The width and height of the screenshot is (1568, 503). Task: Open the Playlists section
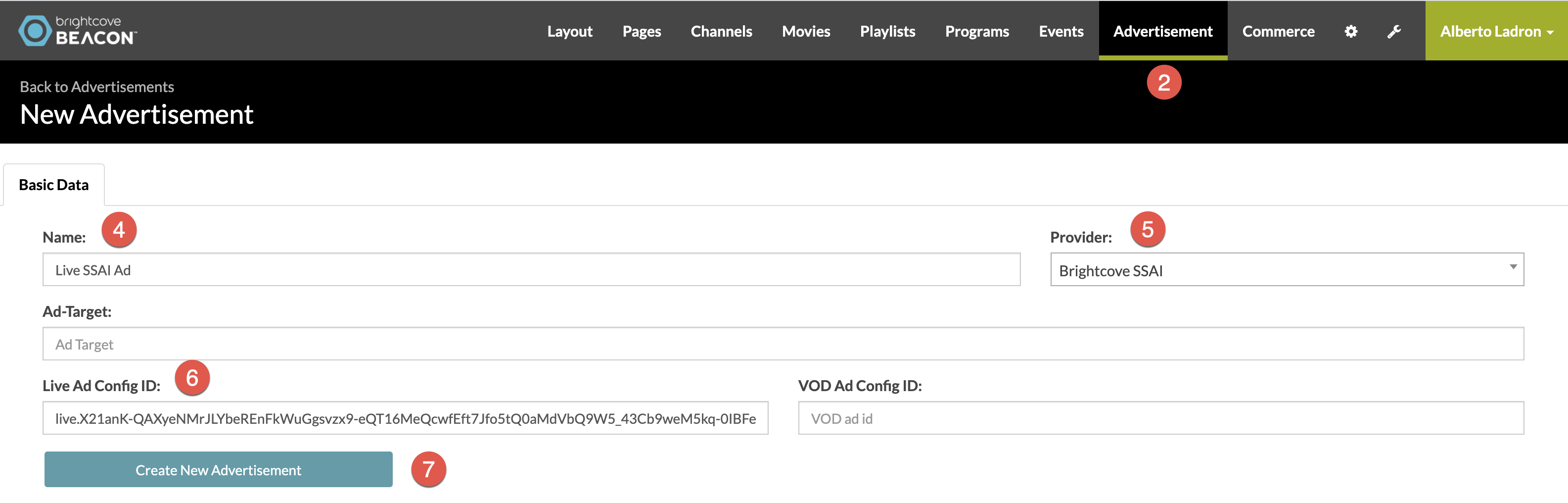tap(887, 31)
